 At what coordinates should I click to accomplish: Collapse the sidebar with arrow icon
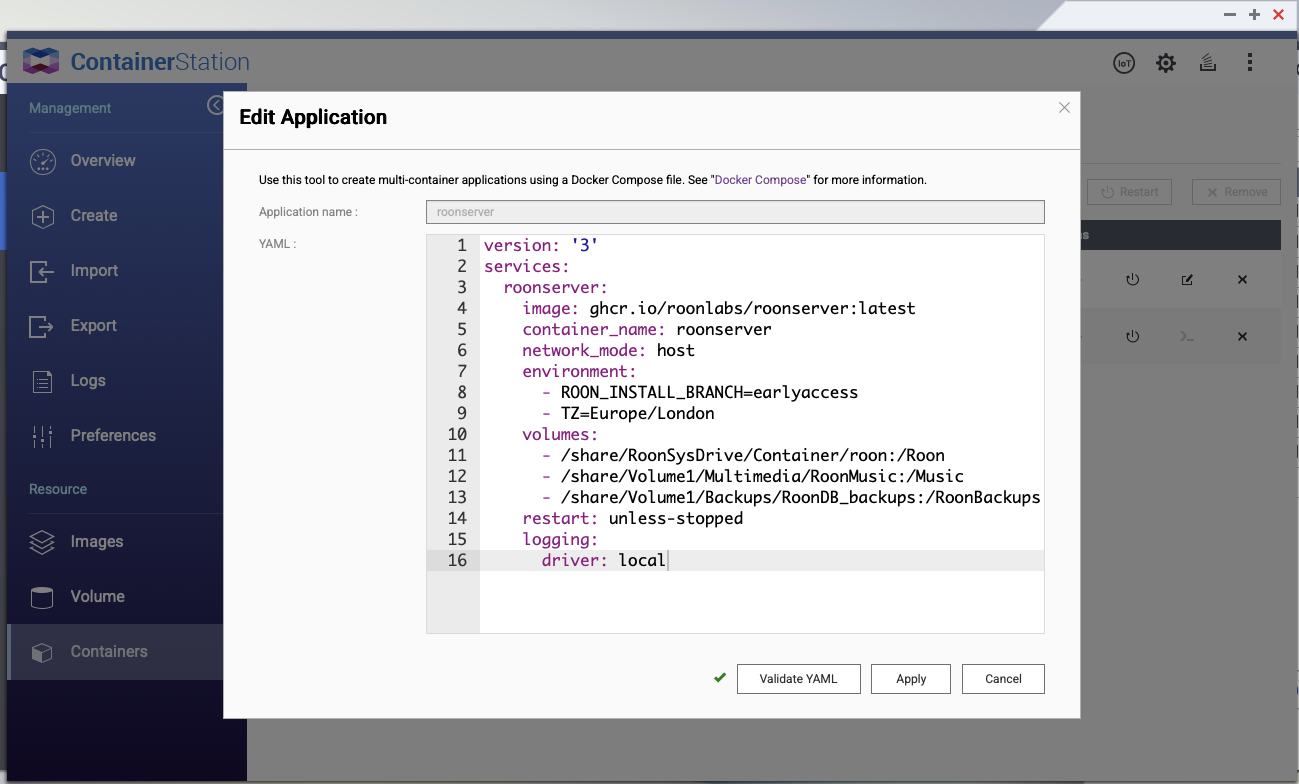(x=215, y=105)
